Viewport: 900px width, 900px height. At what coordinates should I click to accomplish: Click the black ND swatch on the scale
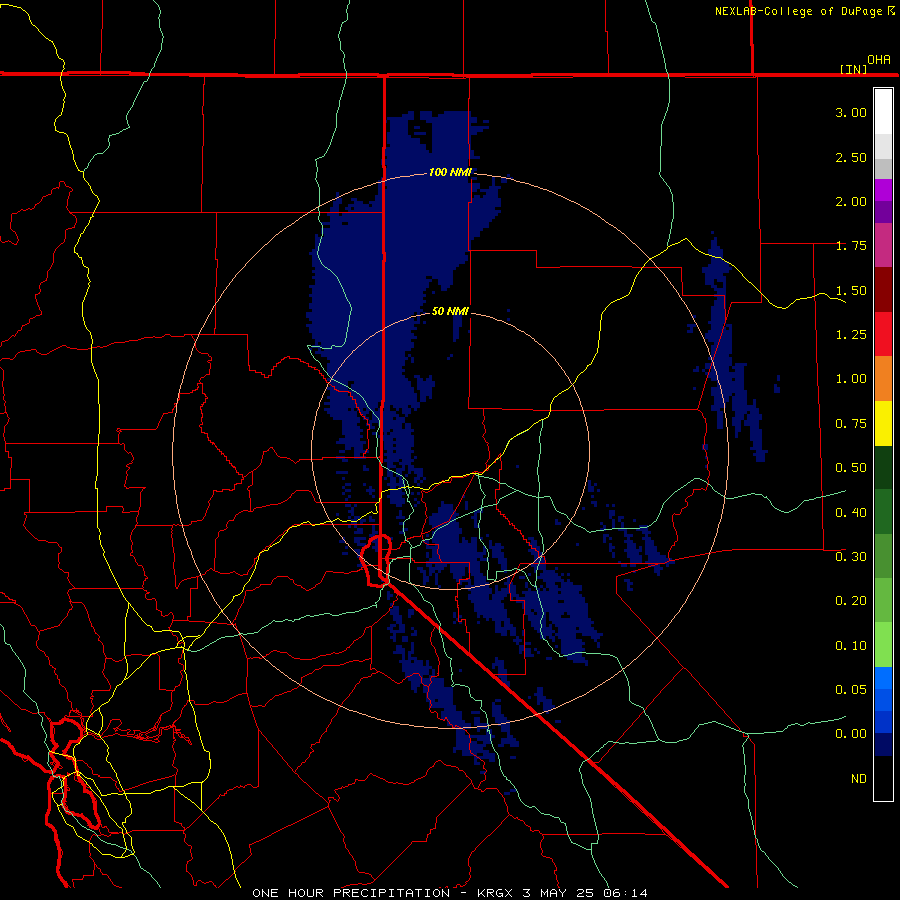(883, 778)
